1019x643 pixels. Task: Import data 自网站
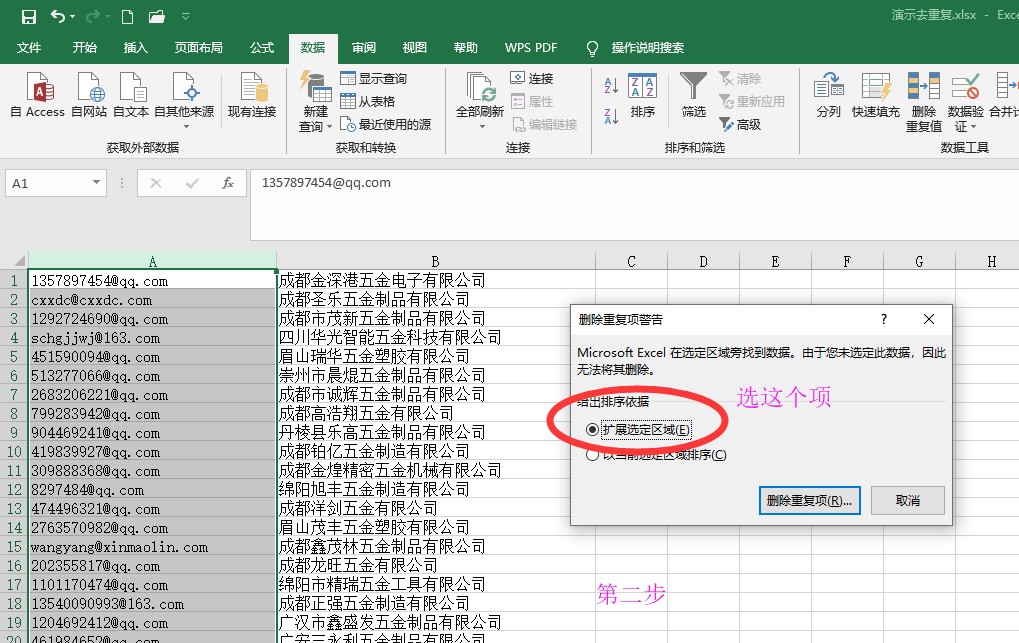(89, 95)
